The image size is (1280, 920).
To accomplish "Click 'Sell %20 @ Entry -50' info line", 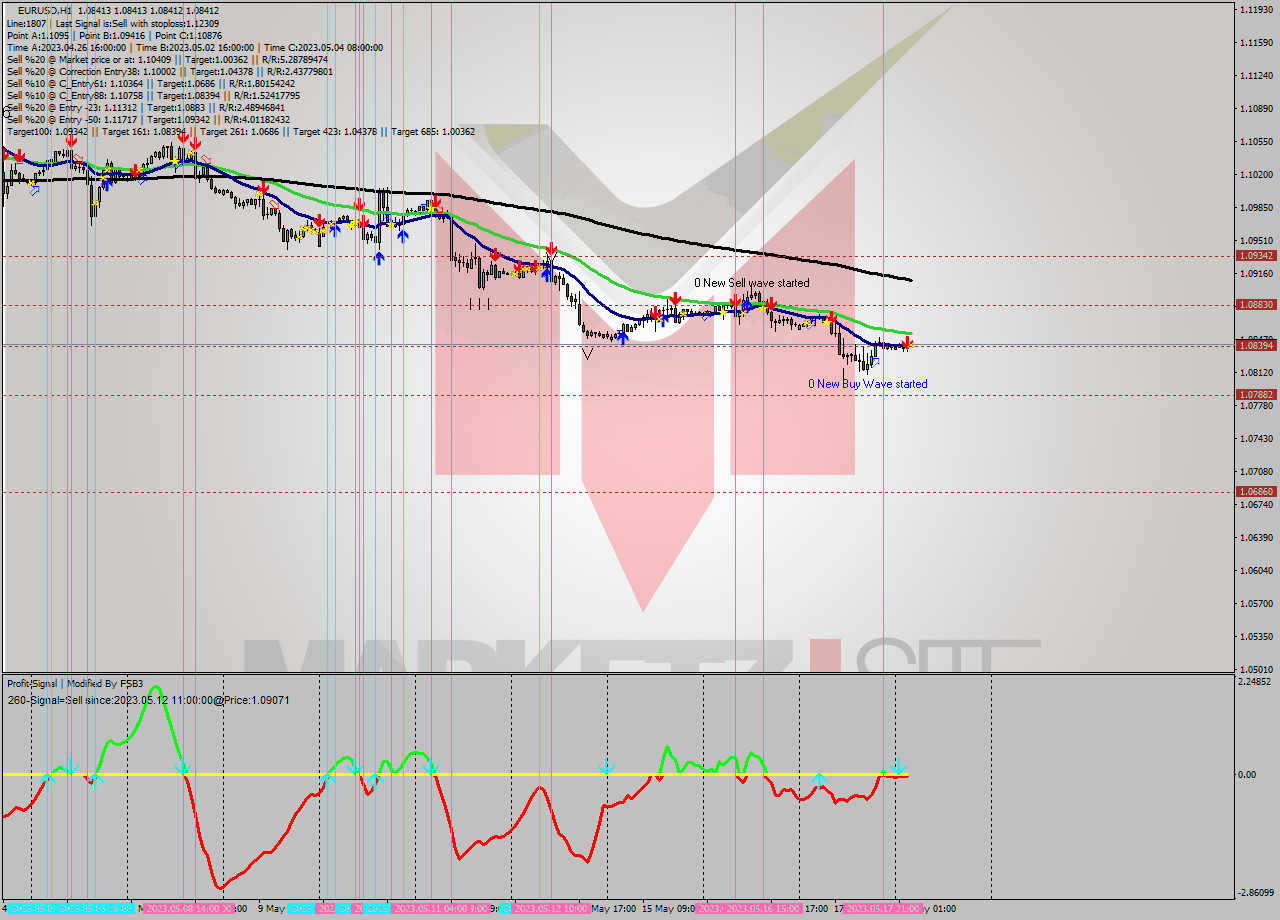I will (148, 119).
